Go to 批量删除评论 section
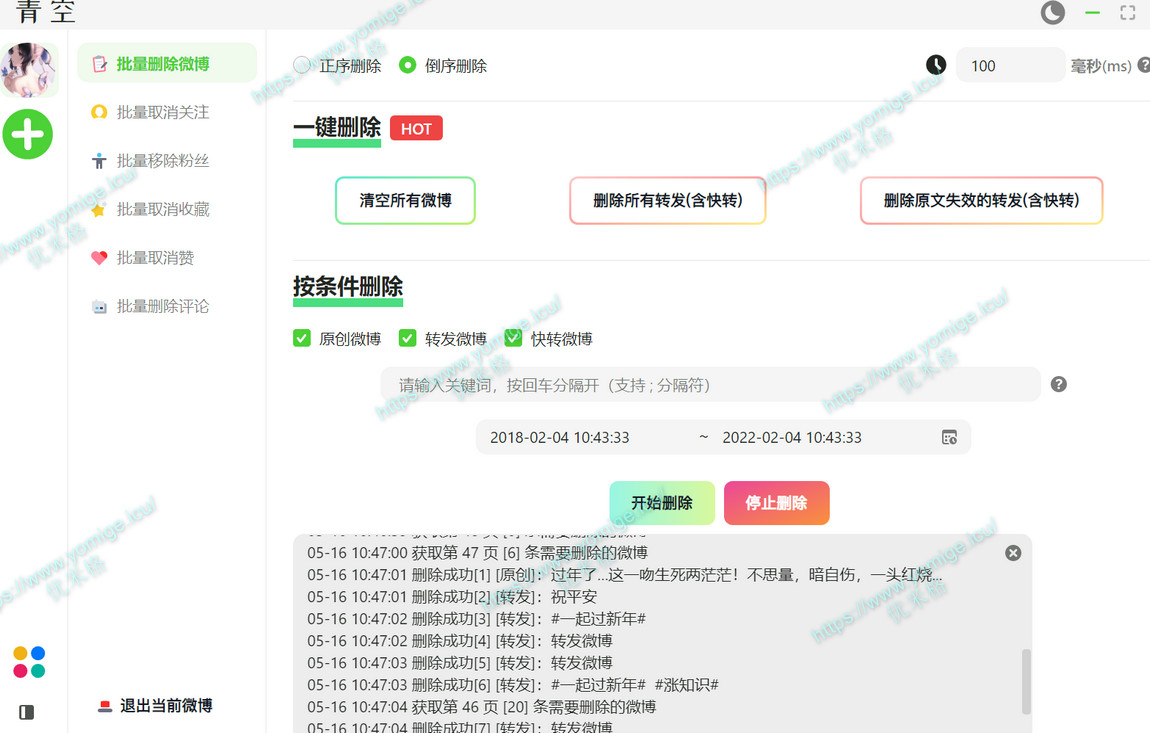This screenshot has width=1150, height=733. 162,306
